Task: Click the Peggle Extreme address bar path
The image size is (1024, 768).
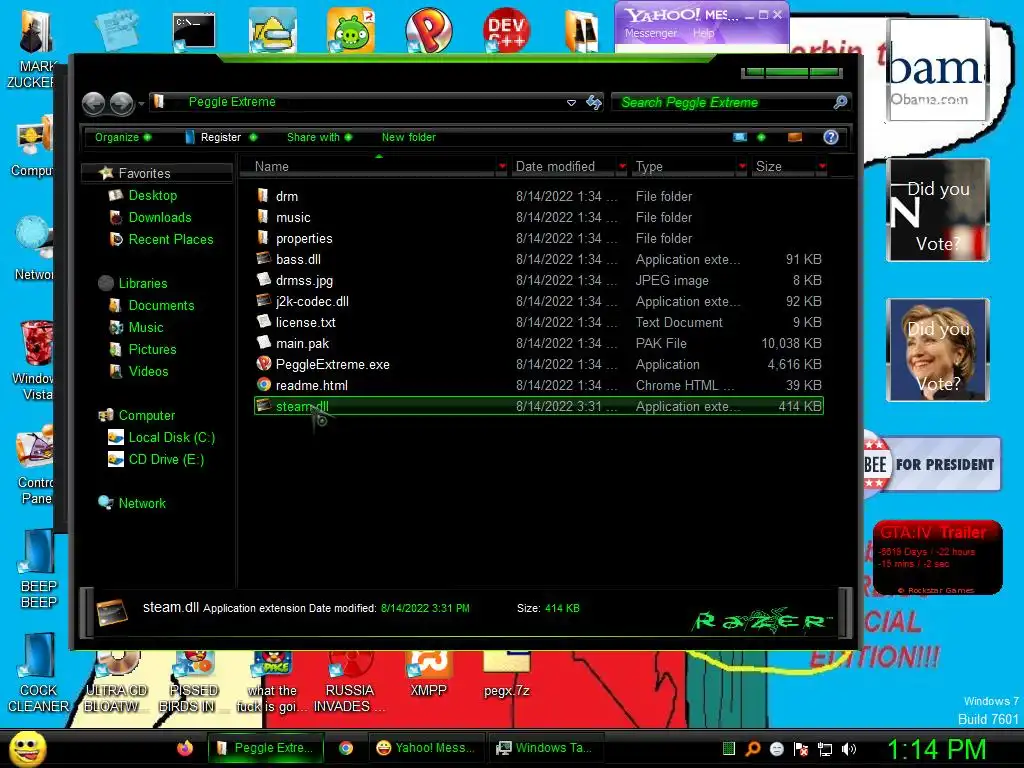Action: (232, 102)
